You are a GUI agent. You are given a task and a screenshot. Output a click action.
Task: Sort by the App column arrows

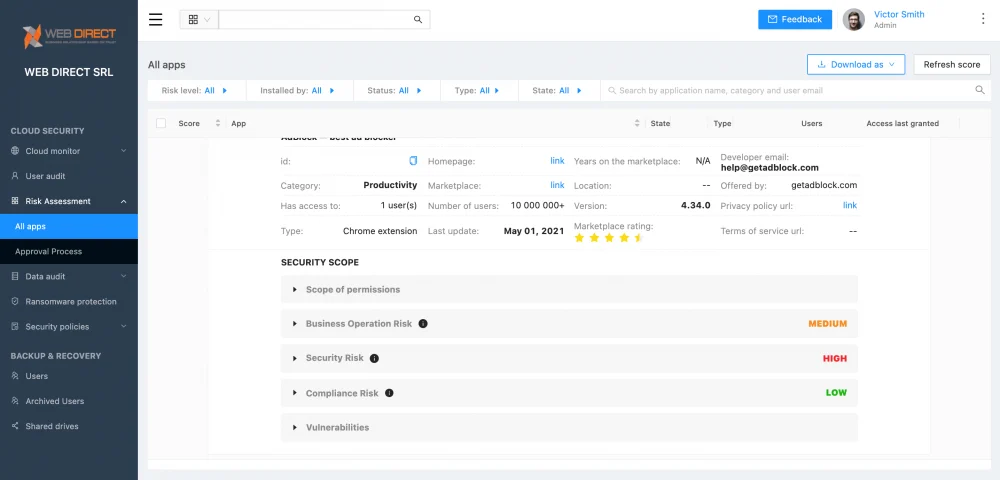[636, 124]
